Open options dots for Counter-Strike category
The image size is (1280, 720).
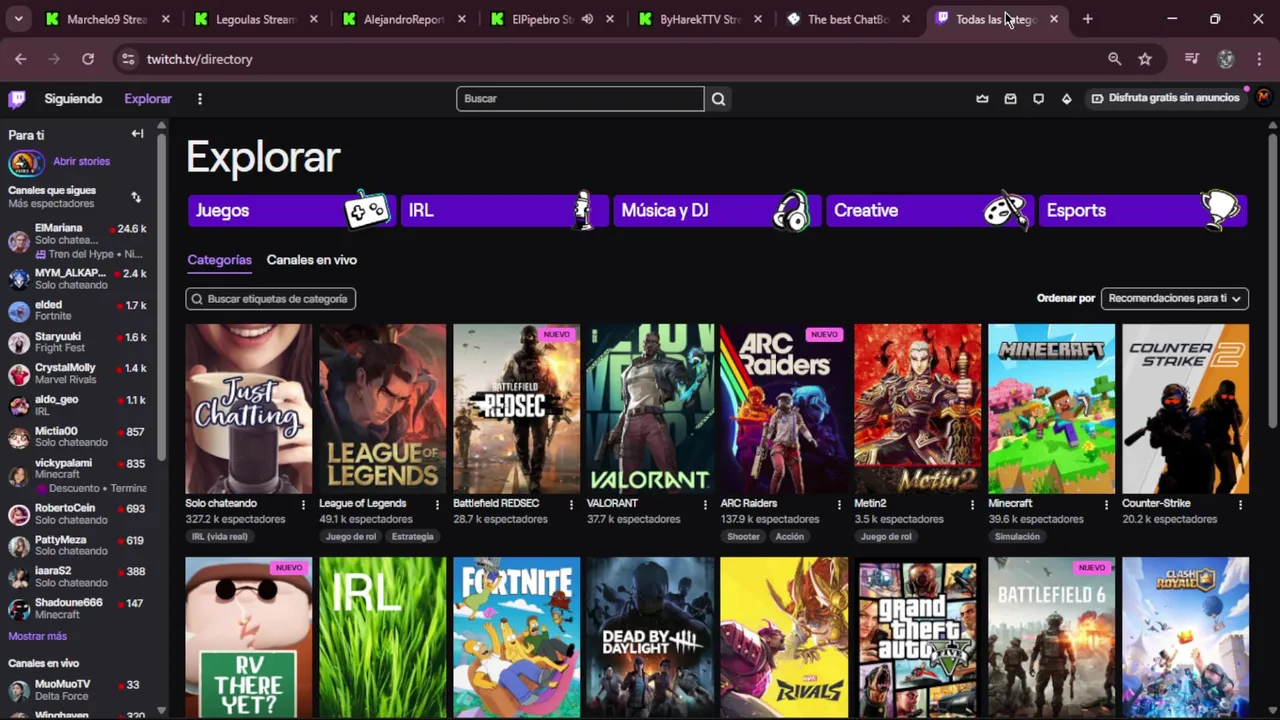pyautogui.click(x=1240, y=505)
